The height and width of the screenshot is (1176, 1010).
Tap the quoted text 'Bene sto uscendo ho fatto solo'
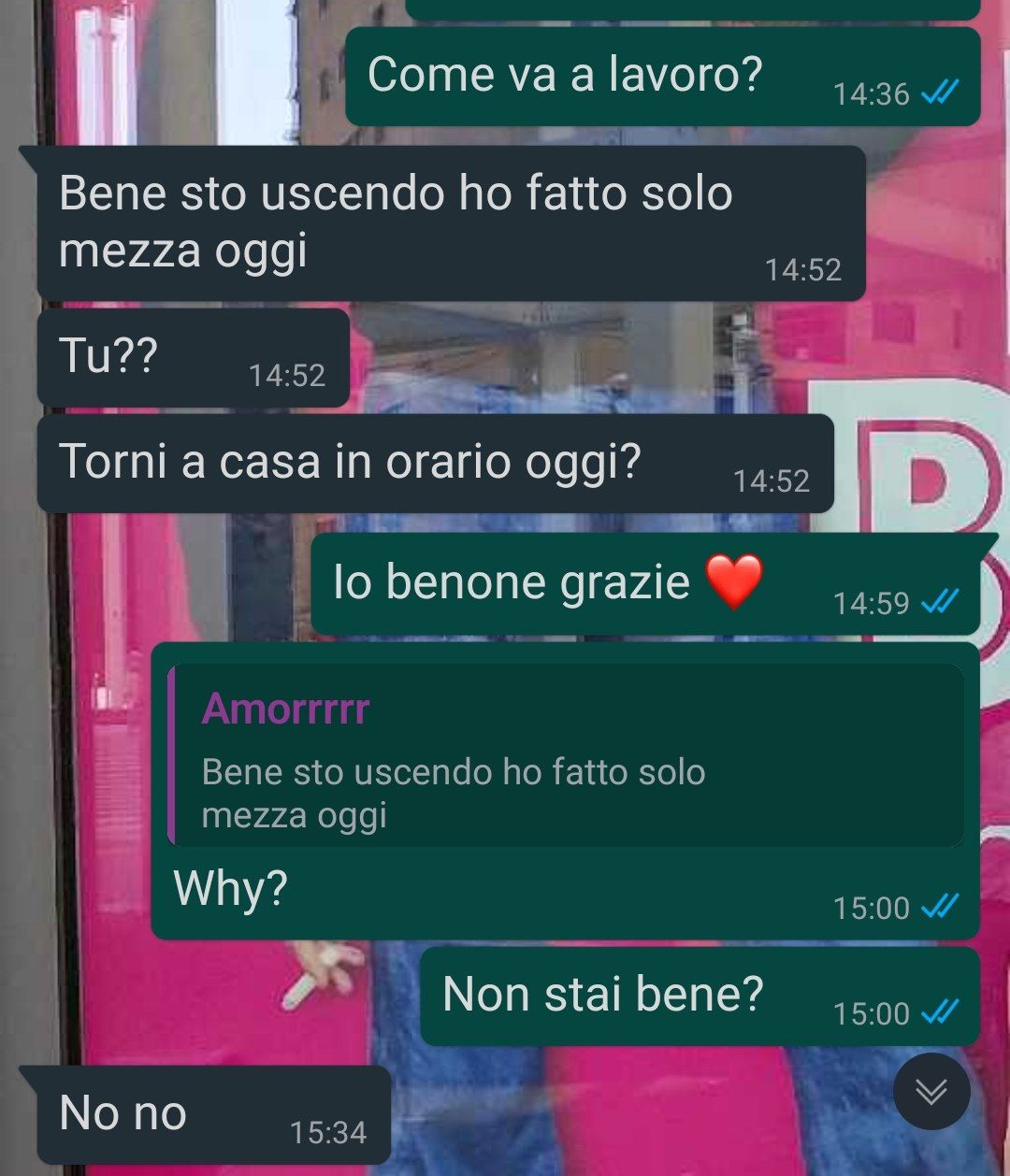(454, 772)
